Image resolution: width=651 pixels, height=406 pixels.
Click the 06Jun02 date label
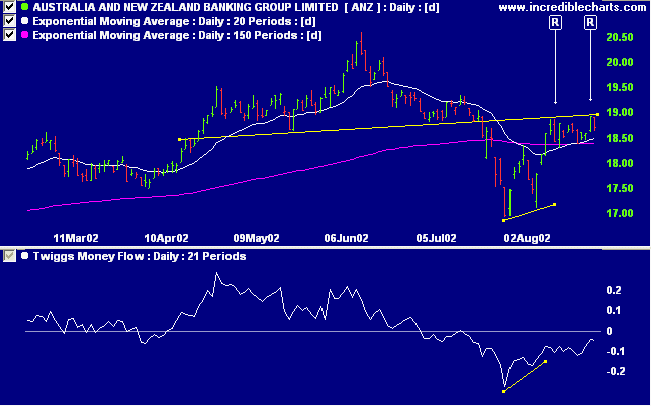346,238
